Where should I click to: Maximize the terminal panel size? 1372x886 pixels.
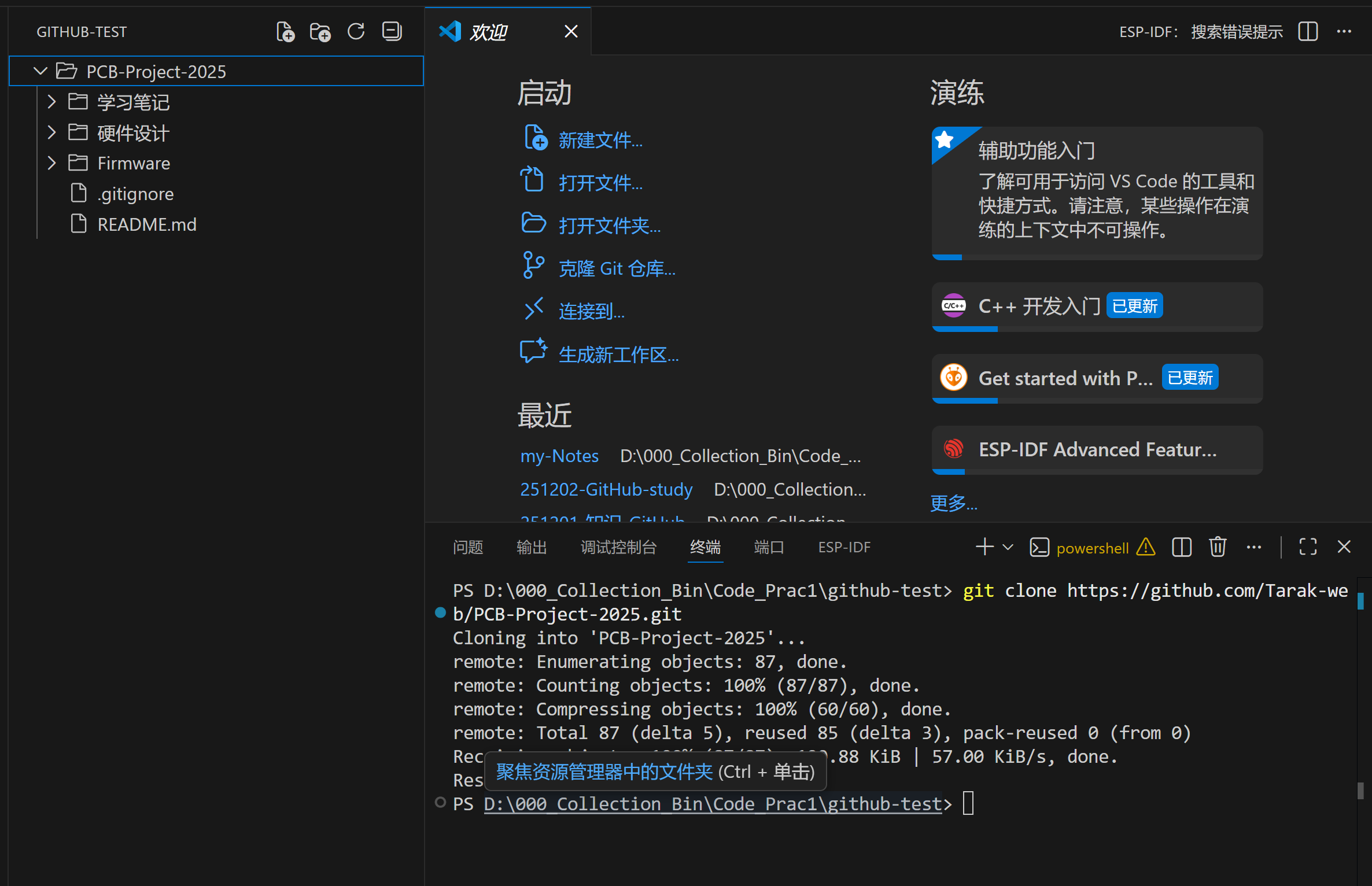1308,547
